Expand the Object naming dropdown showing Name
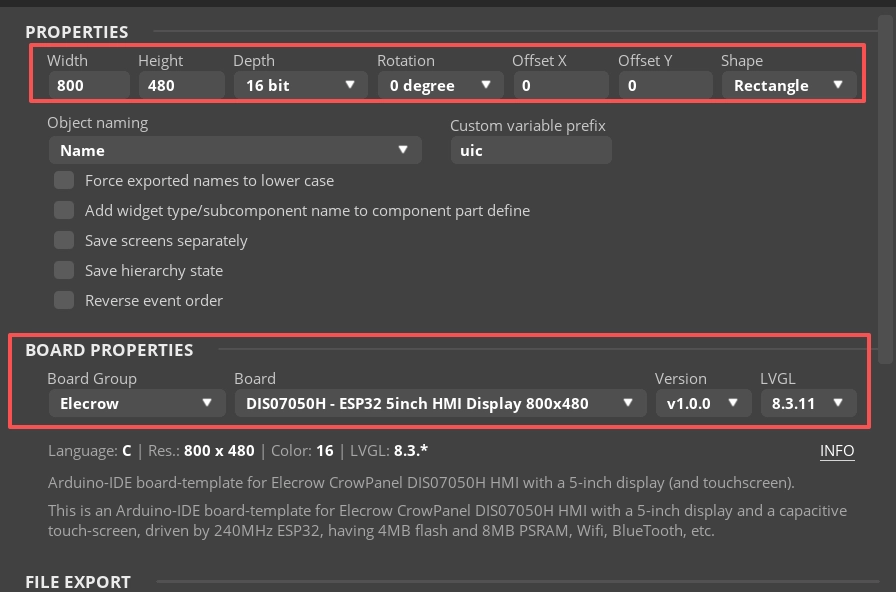 235,150
